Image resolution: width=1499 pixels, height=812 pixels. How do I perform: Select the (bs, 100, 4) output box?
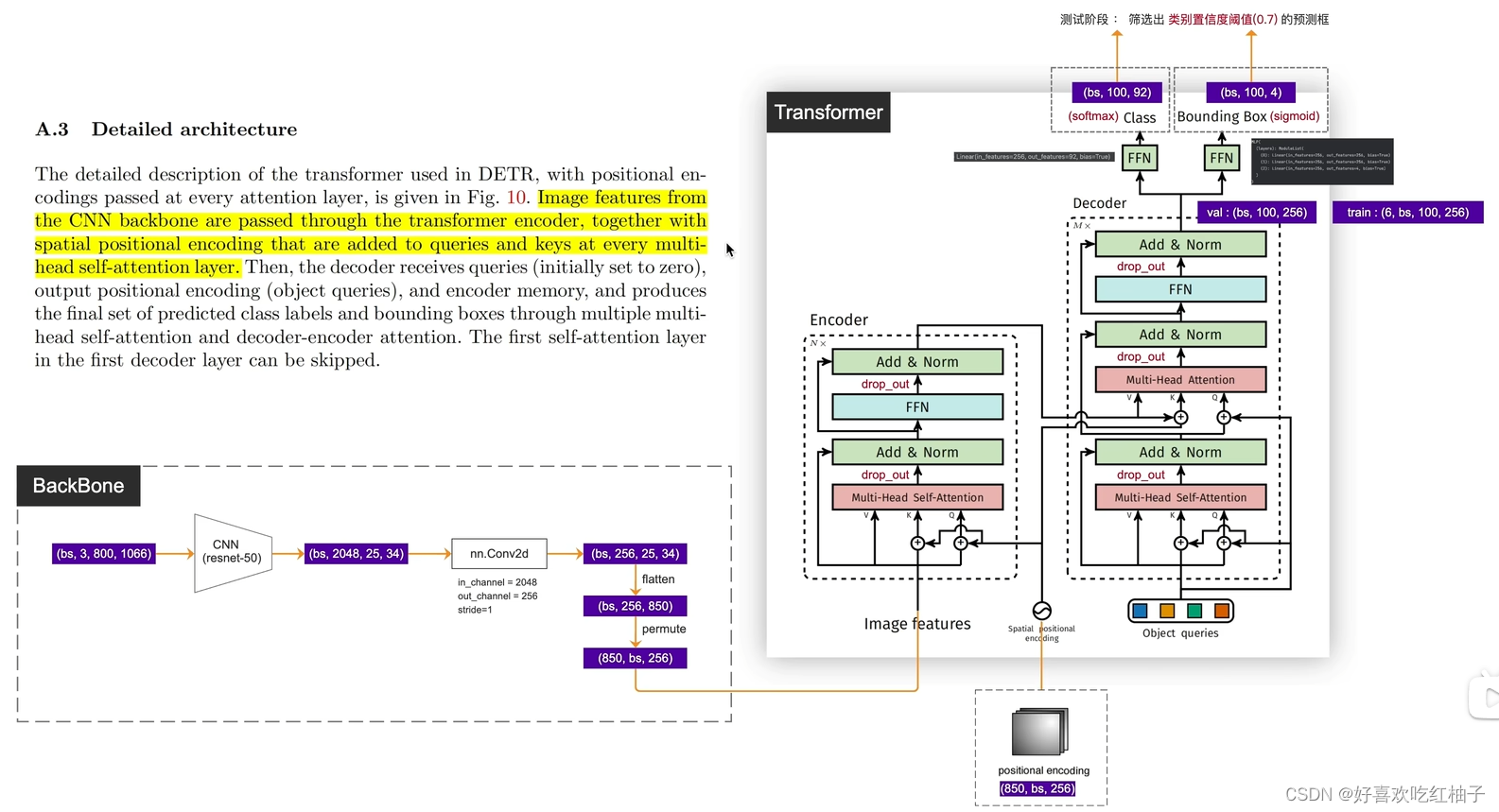click(x=1251, y=92)
